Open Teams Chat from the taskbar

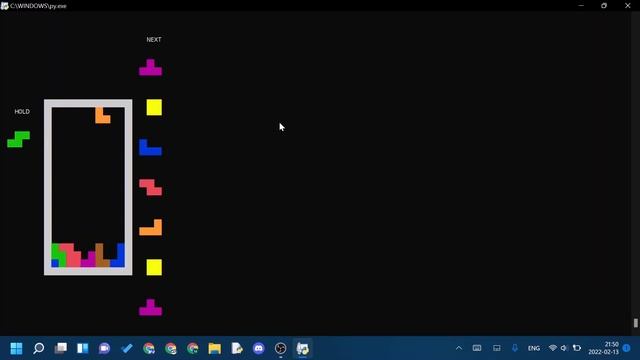(104, 348)
